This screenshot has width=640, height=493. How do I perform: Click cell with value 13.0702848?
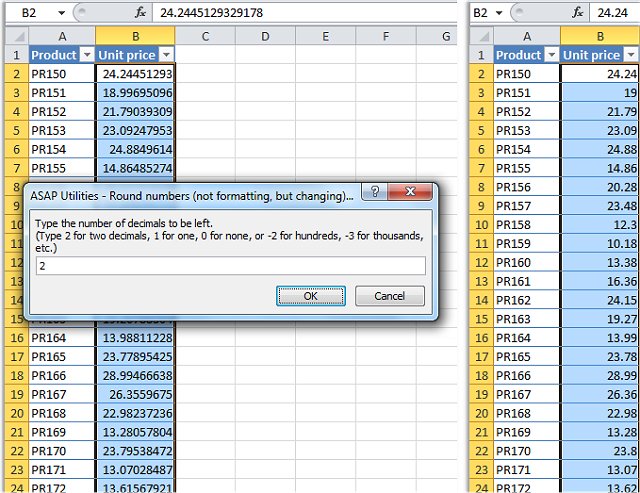(135, 470)
